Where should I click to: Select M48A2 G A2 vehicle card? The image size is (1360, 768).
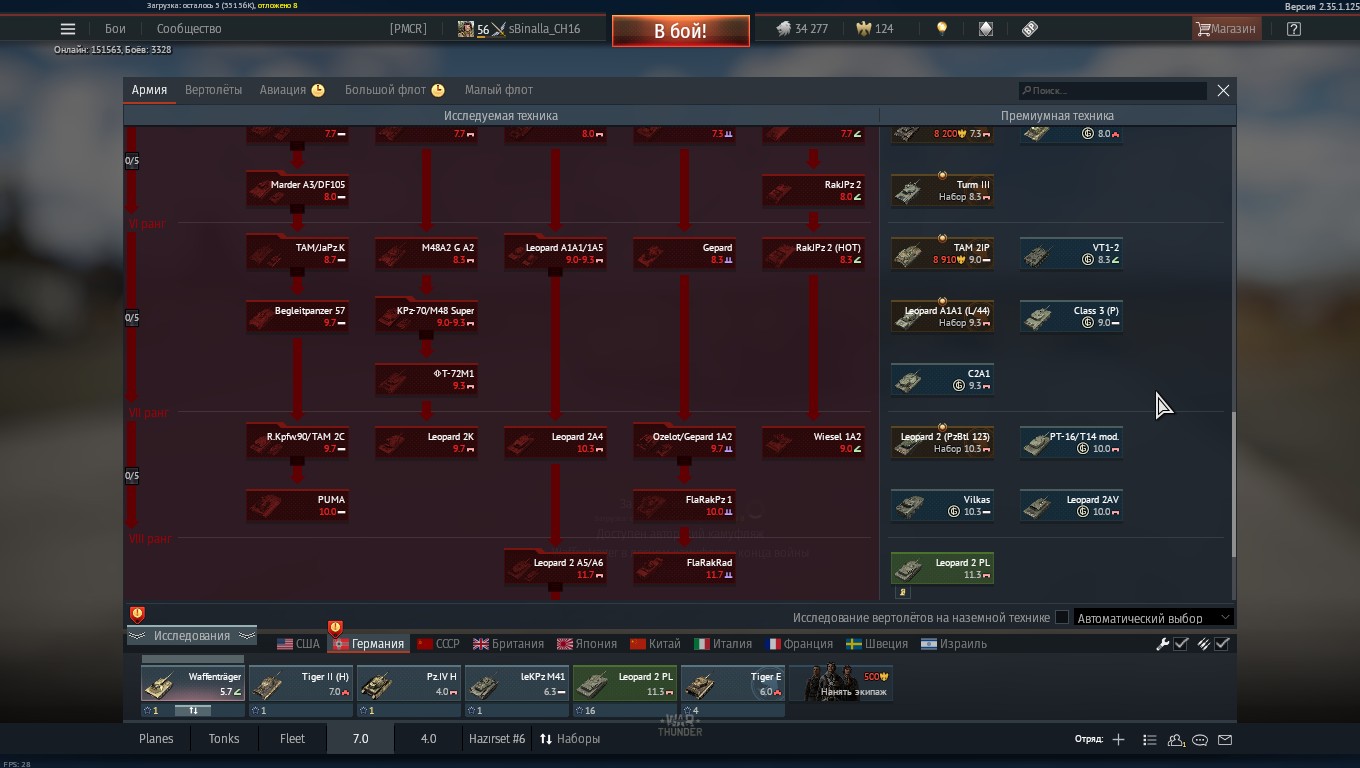click(x=426, y=253)
